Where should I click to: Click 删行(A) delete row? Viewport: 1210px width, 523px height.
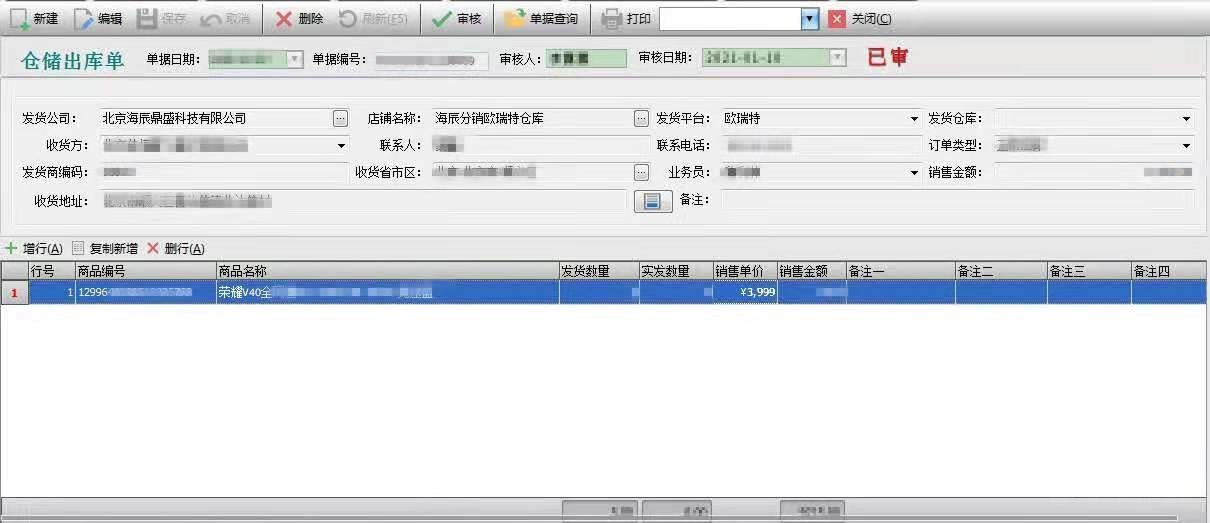[176, 248]
